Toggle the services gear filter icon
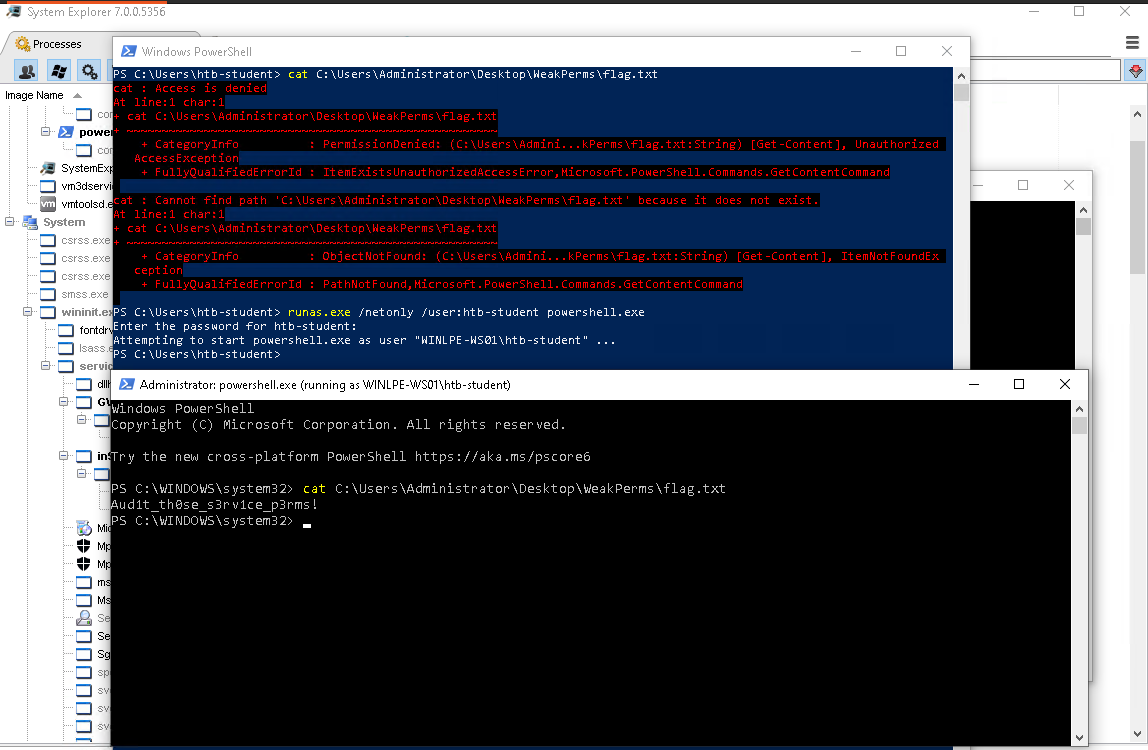The height and width of the screenshot is (750, 1148). coord(90,71)
